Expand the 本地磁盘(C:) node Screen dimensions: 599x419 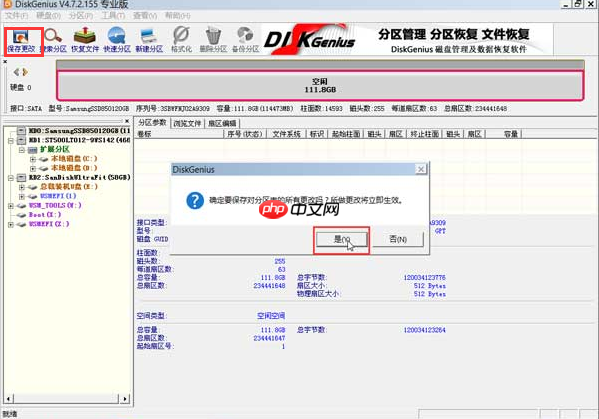pos(33,159)
